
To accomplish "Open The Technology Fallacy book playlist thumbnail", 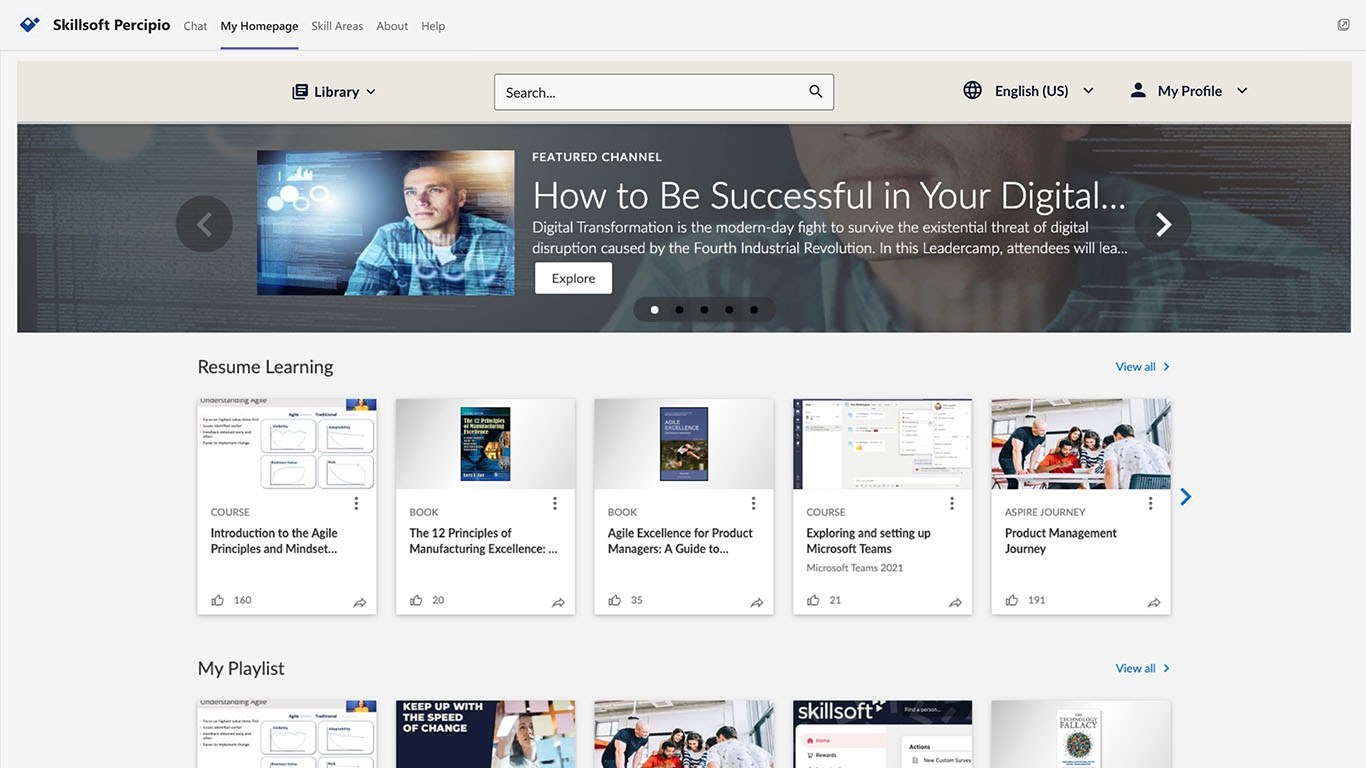I will 1081,734.
